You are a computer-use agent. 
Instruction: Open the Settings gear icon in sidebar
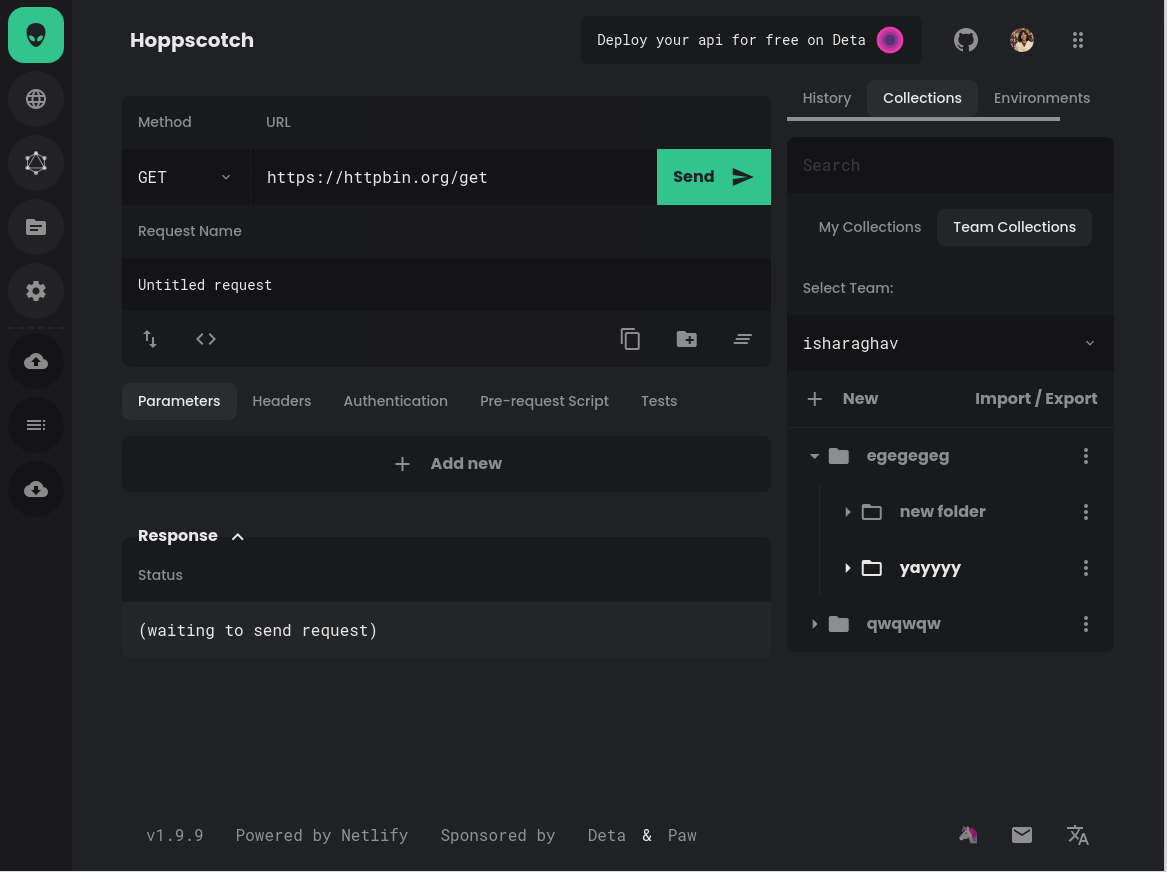tap(36, 291)
